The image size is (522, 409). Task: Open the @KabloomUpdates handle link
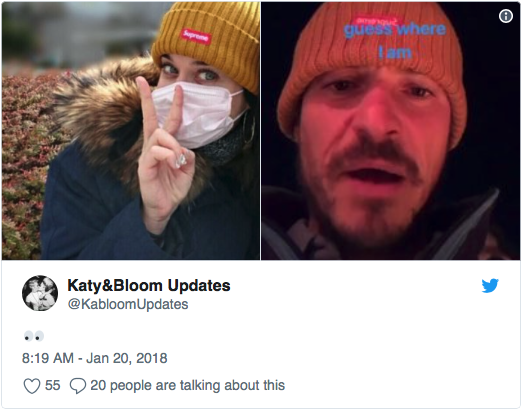128,304
